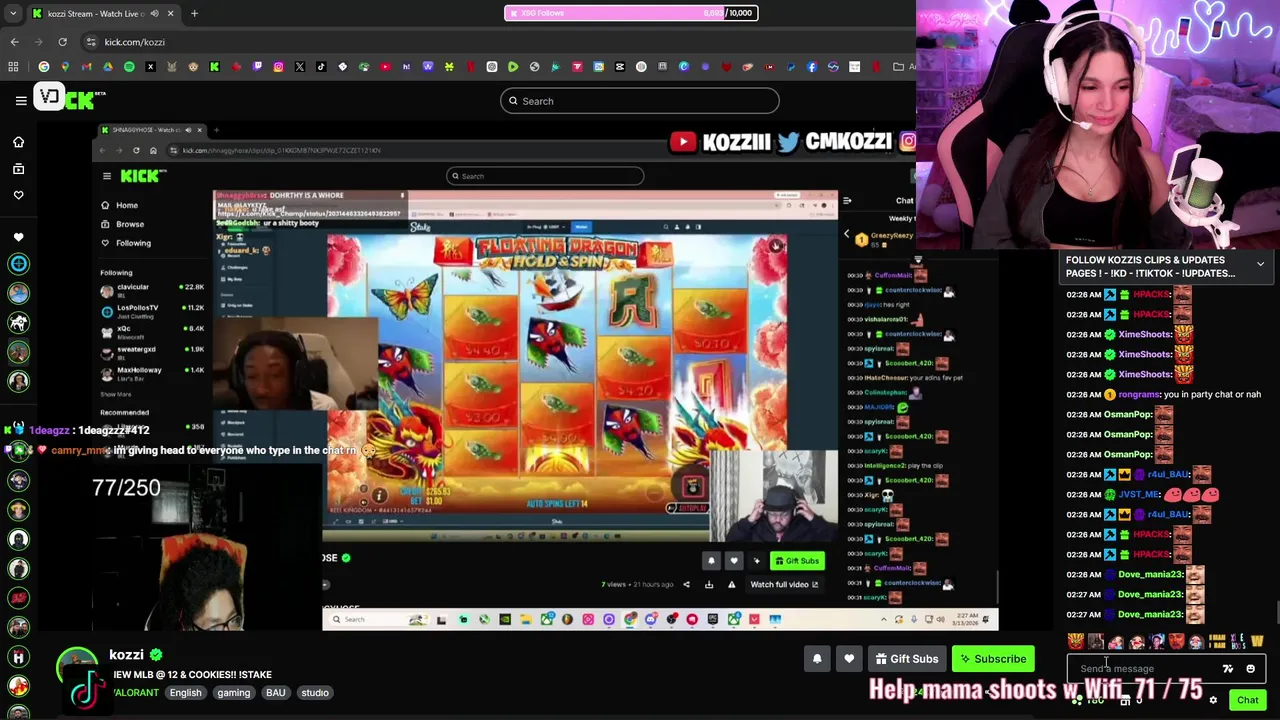Open chat settings gear icon
1280x720 pixels.
pyautogui.click(x=1213, y=700)
